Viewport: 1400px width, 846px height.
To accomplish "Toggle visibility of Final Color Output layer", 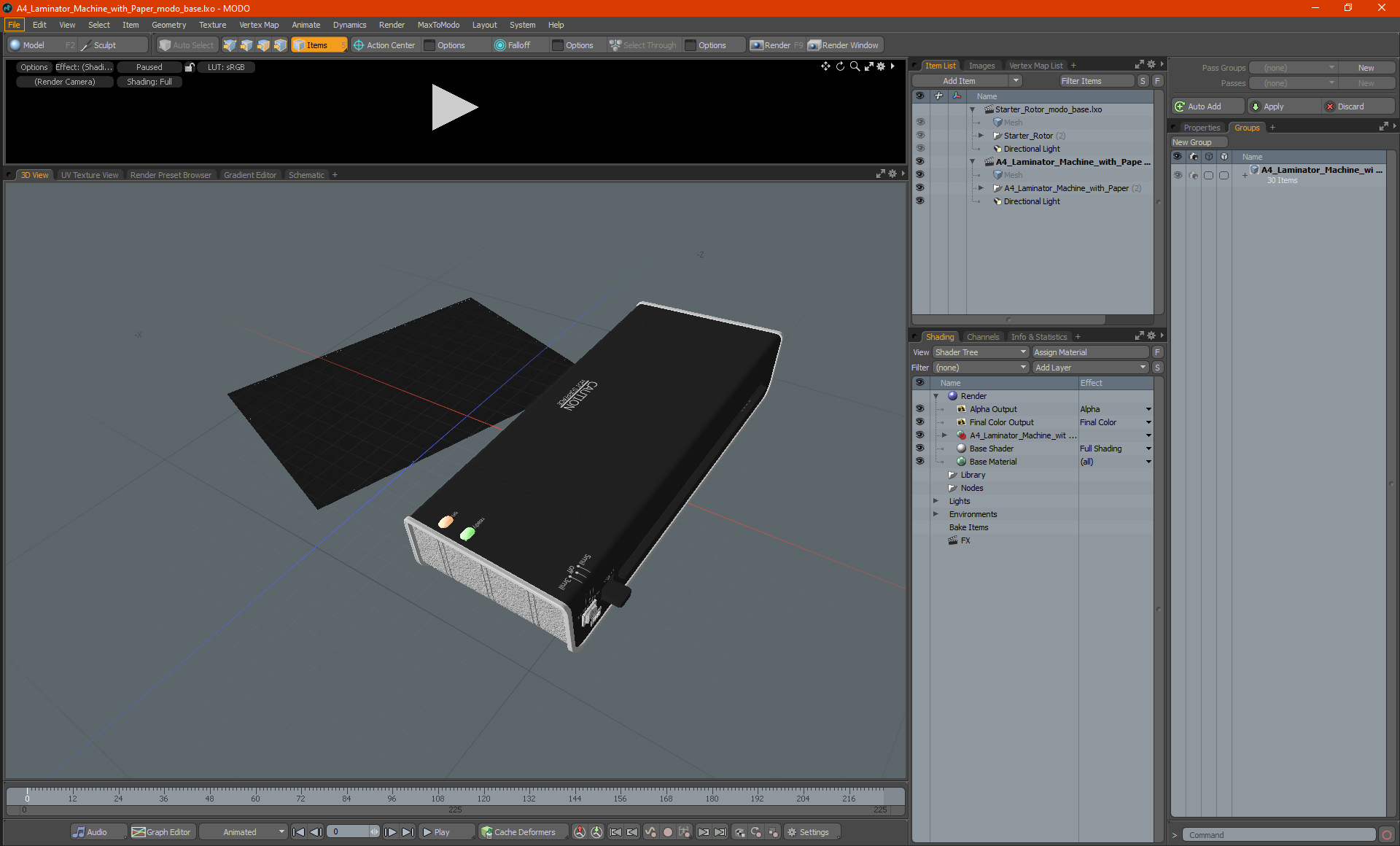I will coord(919,422).
